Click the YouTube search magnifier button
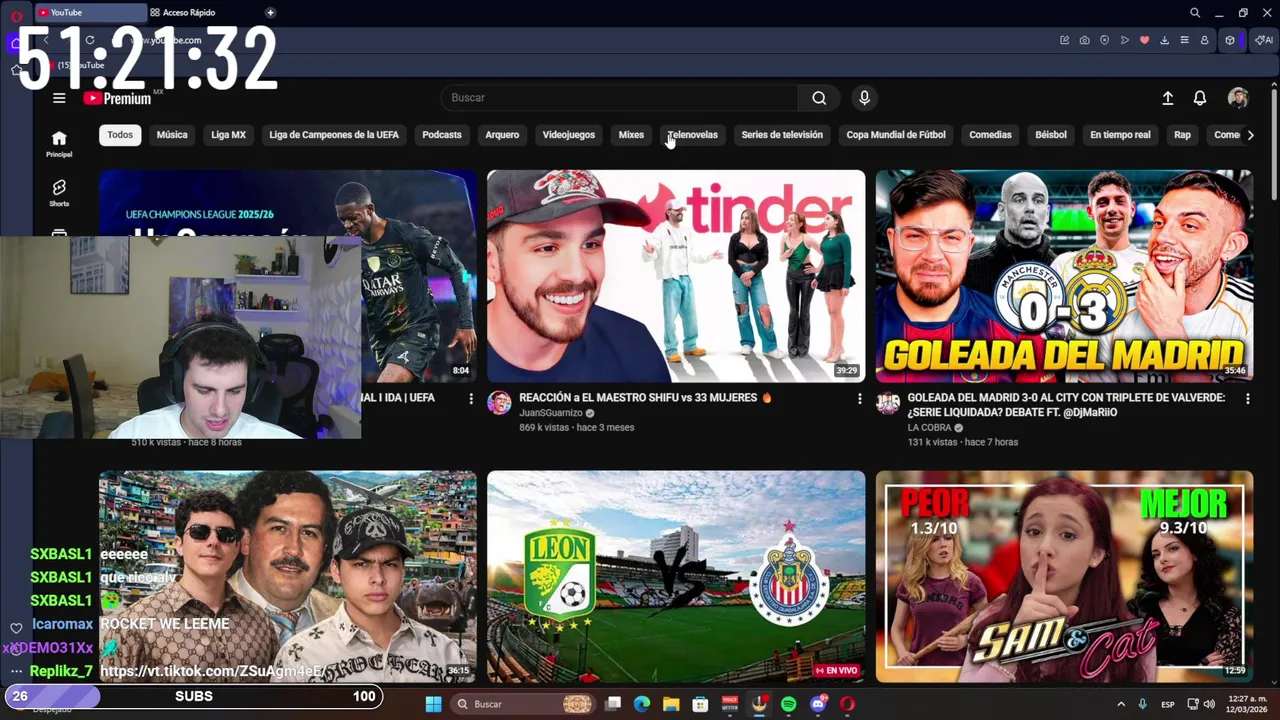The image size is (1280, 720). point(819,98)
